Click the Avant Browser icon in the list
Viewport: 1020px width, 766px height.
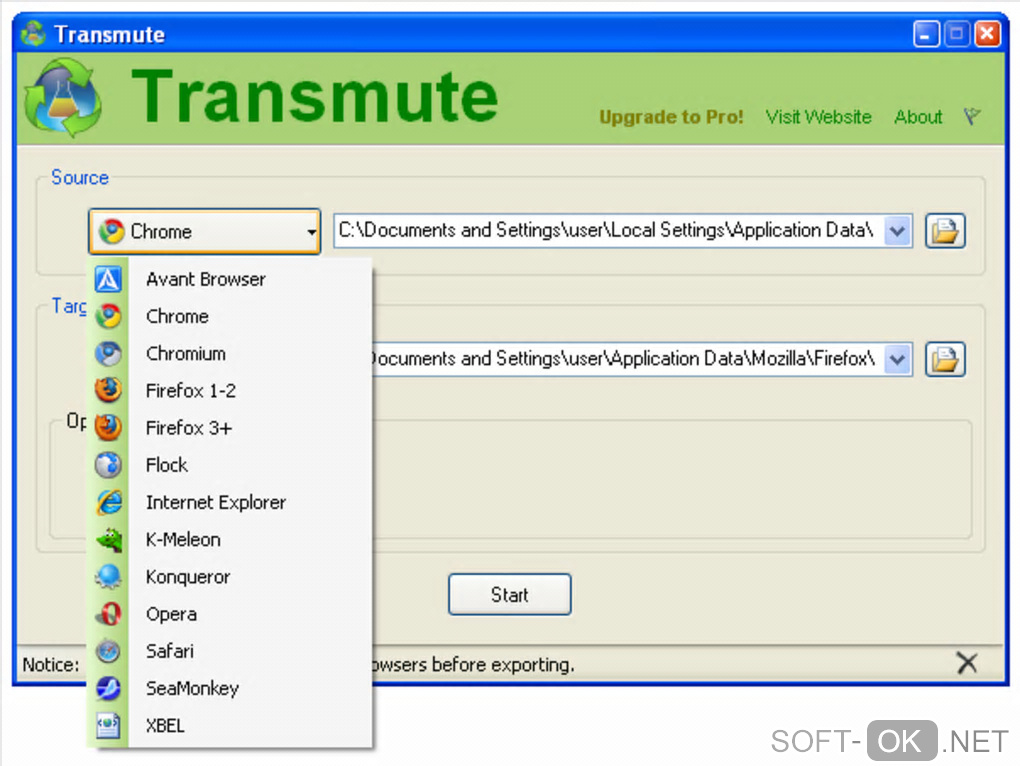pyautogui.click(x=108, y=280)
